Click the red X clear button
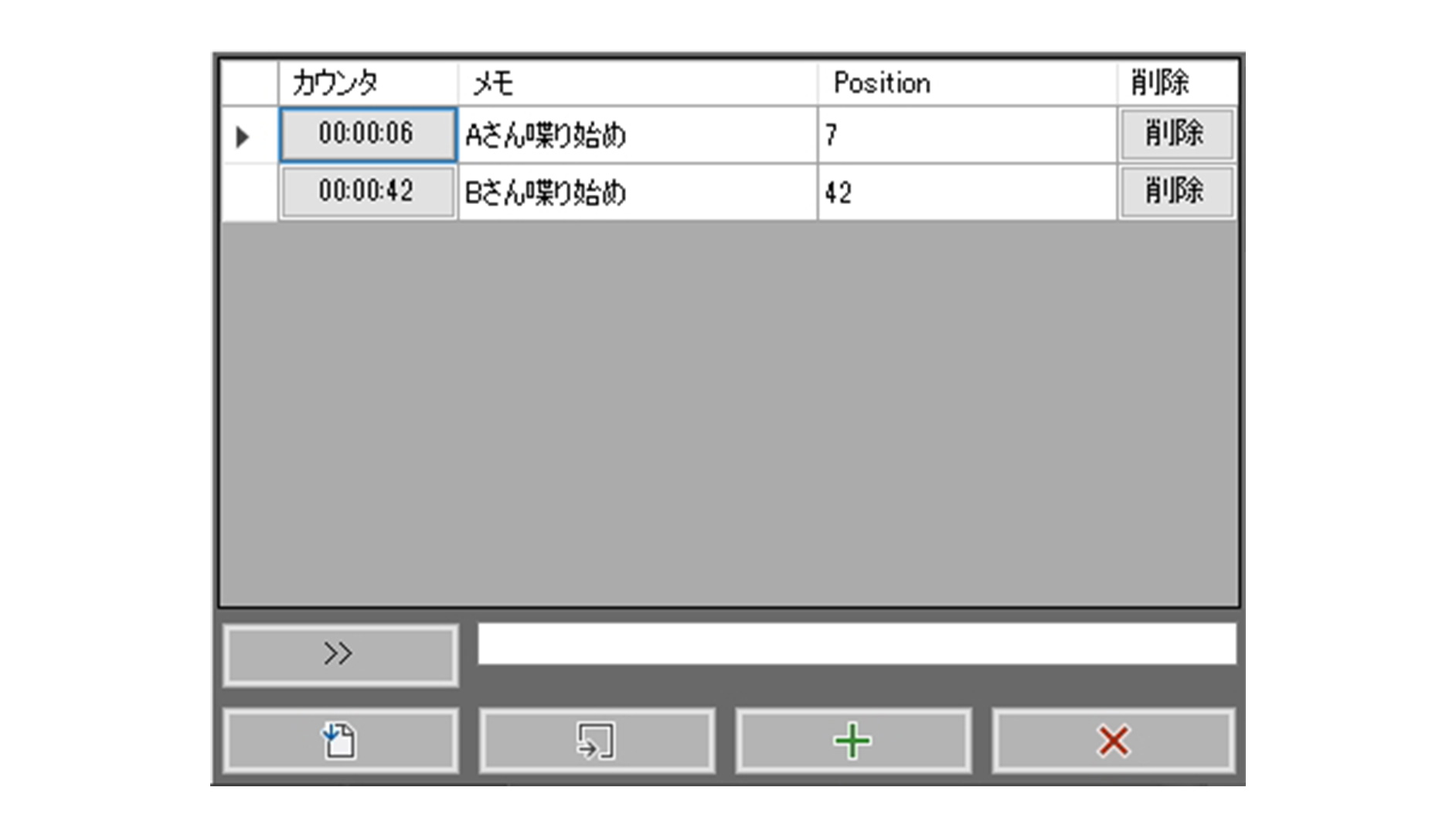Screen dimensions: 1456x835 pos(1113,741)
